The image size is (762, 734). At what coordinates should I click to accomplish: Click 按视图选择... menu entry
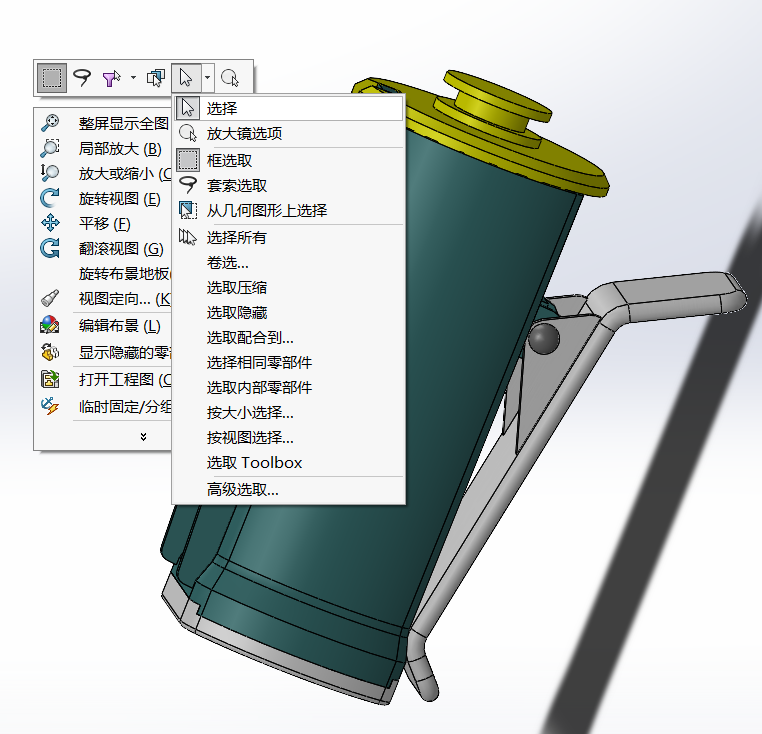290,437
